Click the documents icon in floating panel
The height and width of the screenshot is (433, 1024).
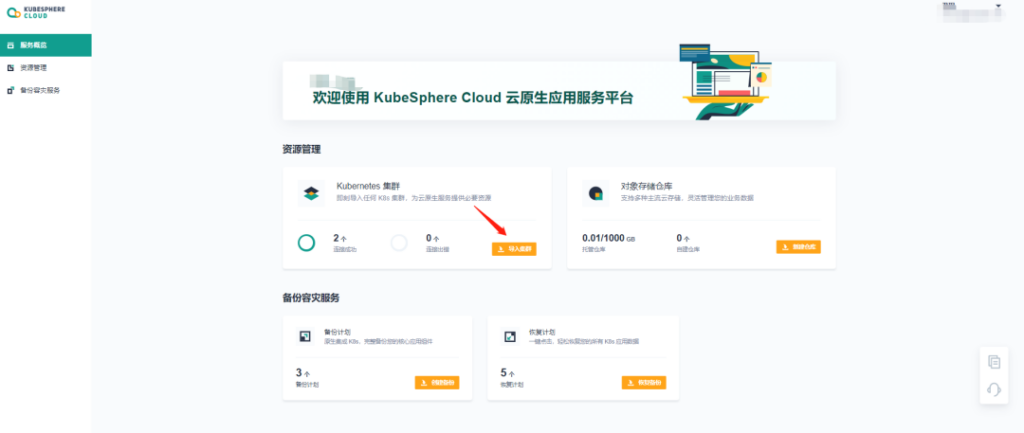pos(994,362)
